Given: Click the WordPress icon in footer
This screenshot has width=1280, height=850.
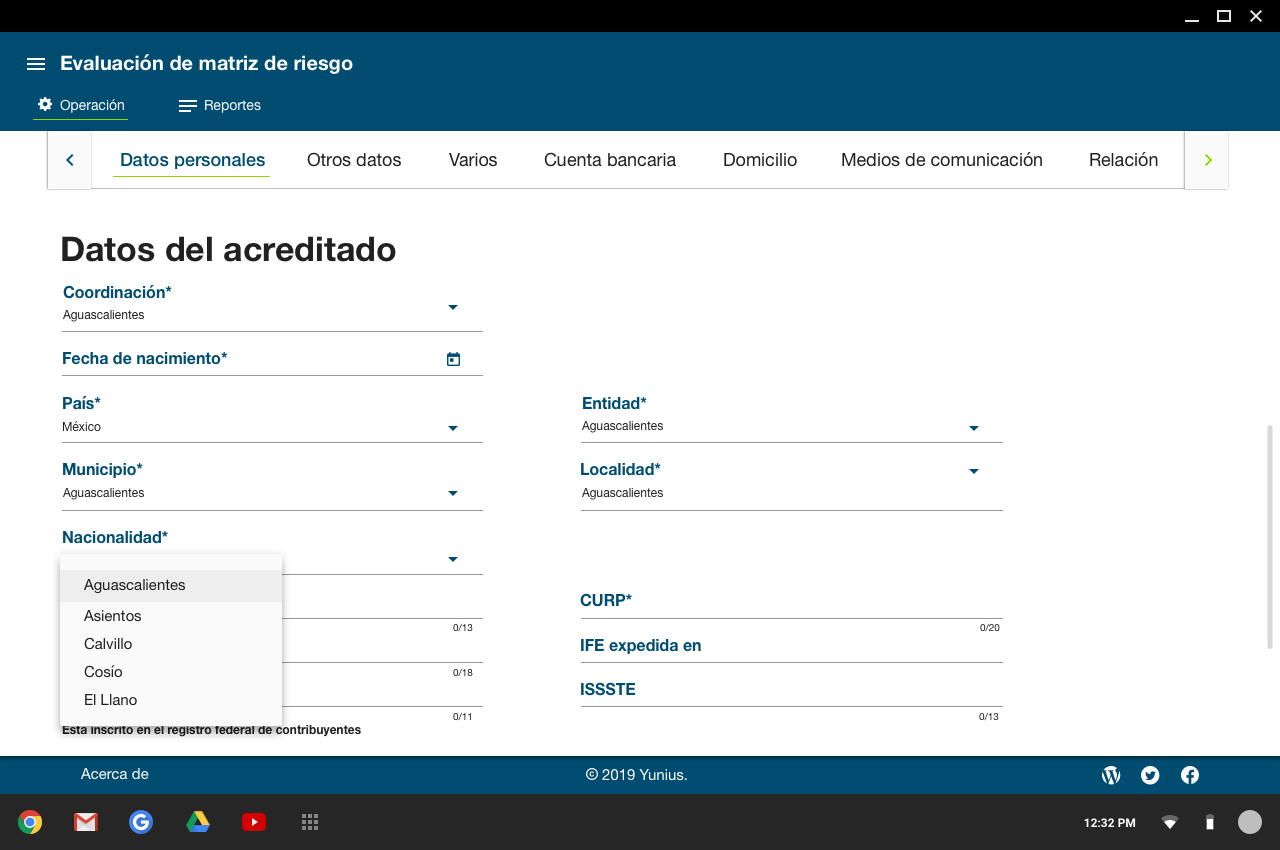Looking at the screenshot, I should 1110,775.
